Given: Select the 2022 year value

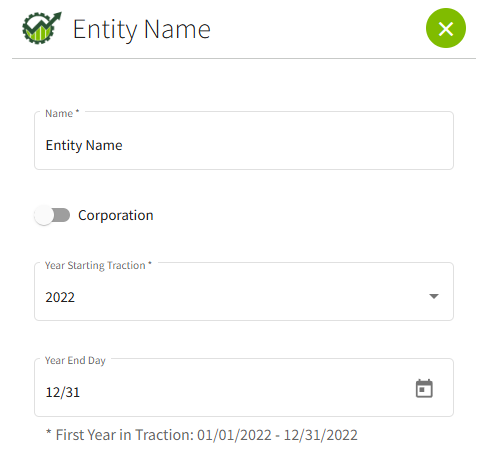Looking at the screenshot, I should click(x=60, y=297).
